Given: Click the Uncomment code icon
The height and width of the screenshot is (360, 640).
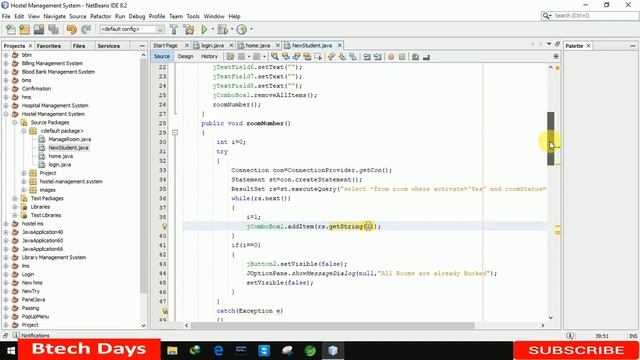Looking at the screenshot, I should point(427,57).
